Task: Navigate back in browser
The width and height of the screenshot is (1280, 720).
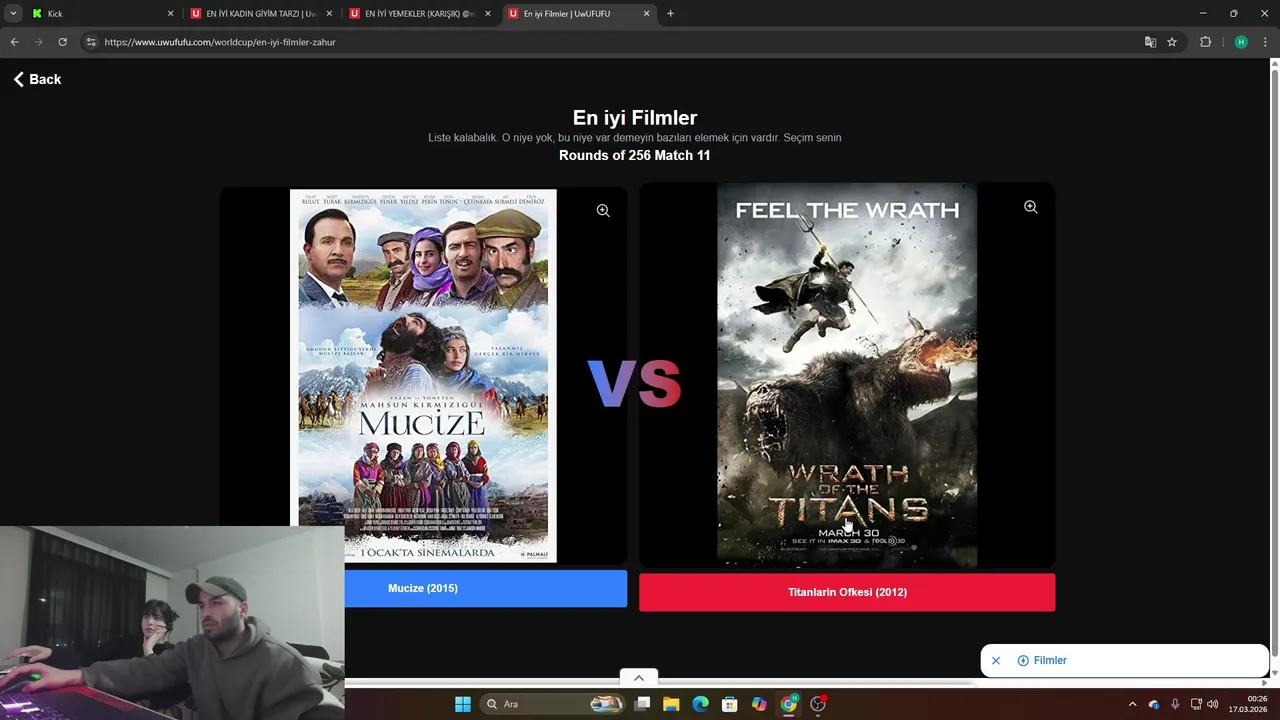Action: point(14,42)
